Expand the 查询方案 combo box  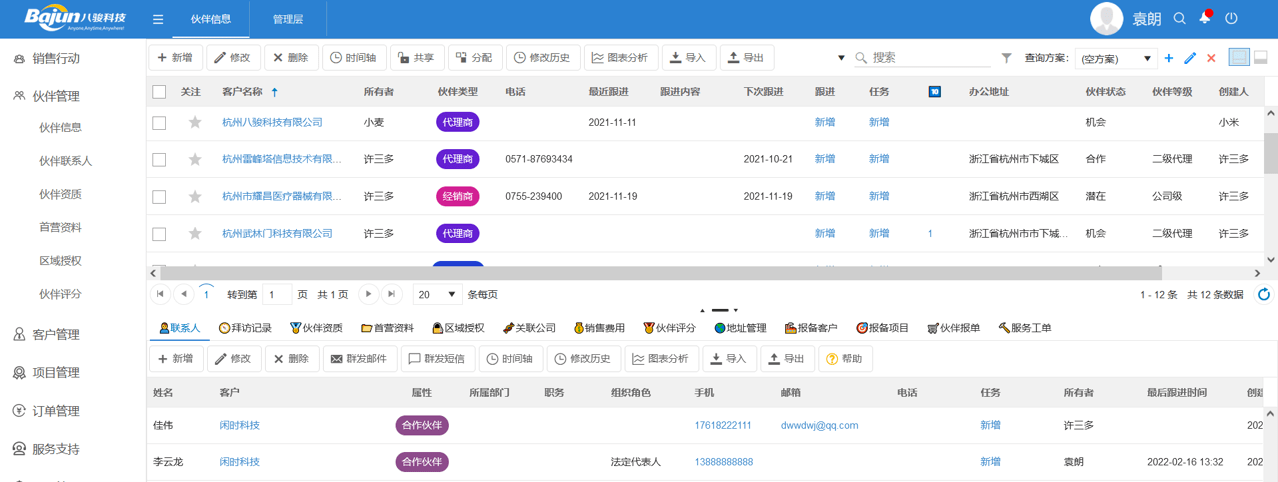coord(1146,59)
